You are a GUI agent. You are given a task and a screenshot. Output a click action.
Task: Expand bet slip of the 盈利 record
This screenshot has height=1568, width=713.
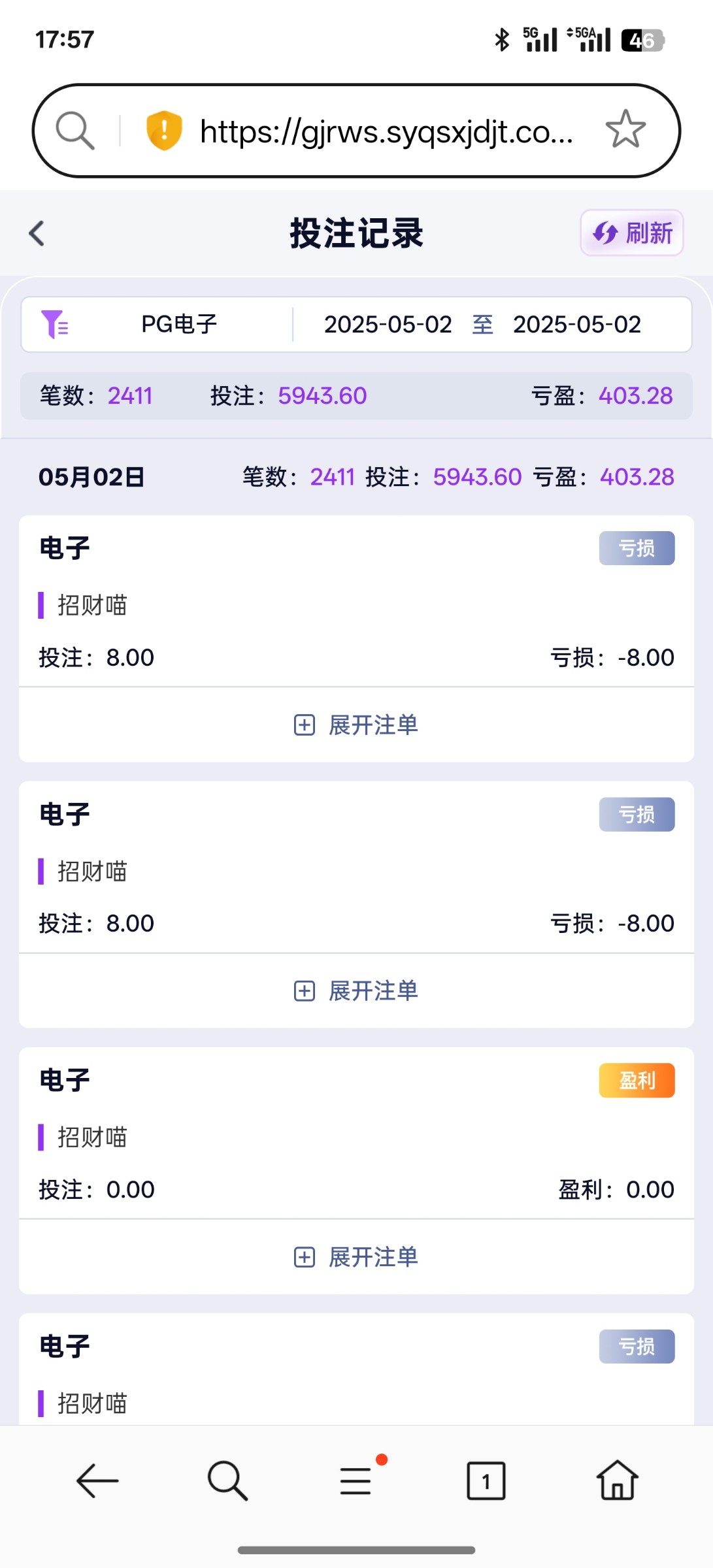pos(356,1256)
